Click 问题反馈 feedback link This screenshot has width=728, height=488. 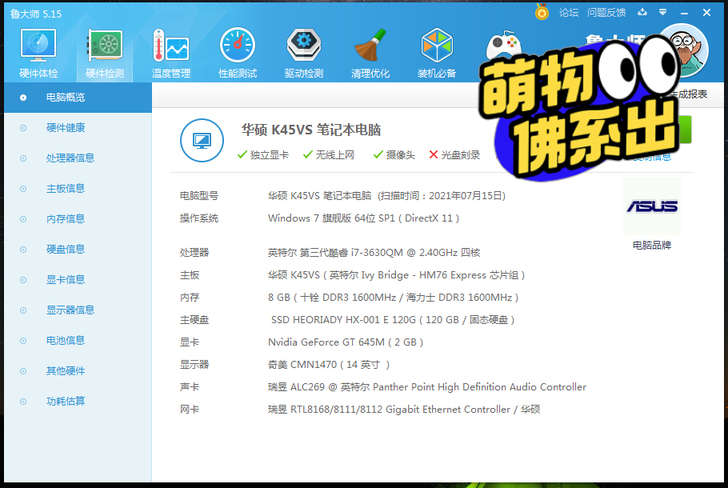click(606, 13)
